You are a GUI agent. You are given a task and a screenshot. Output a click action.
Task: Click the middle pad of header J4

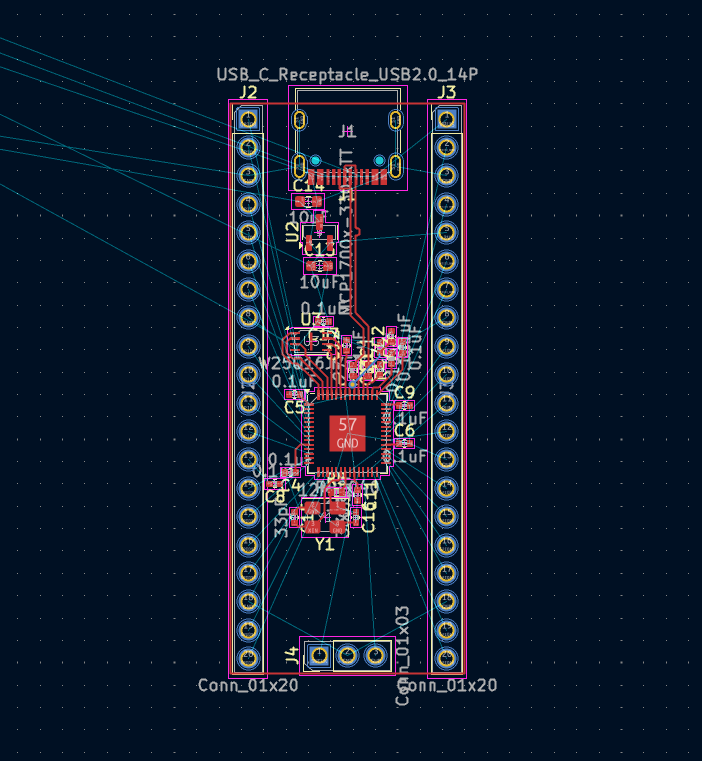pyautogui.click(x=347, y=655)
